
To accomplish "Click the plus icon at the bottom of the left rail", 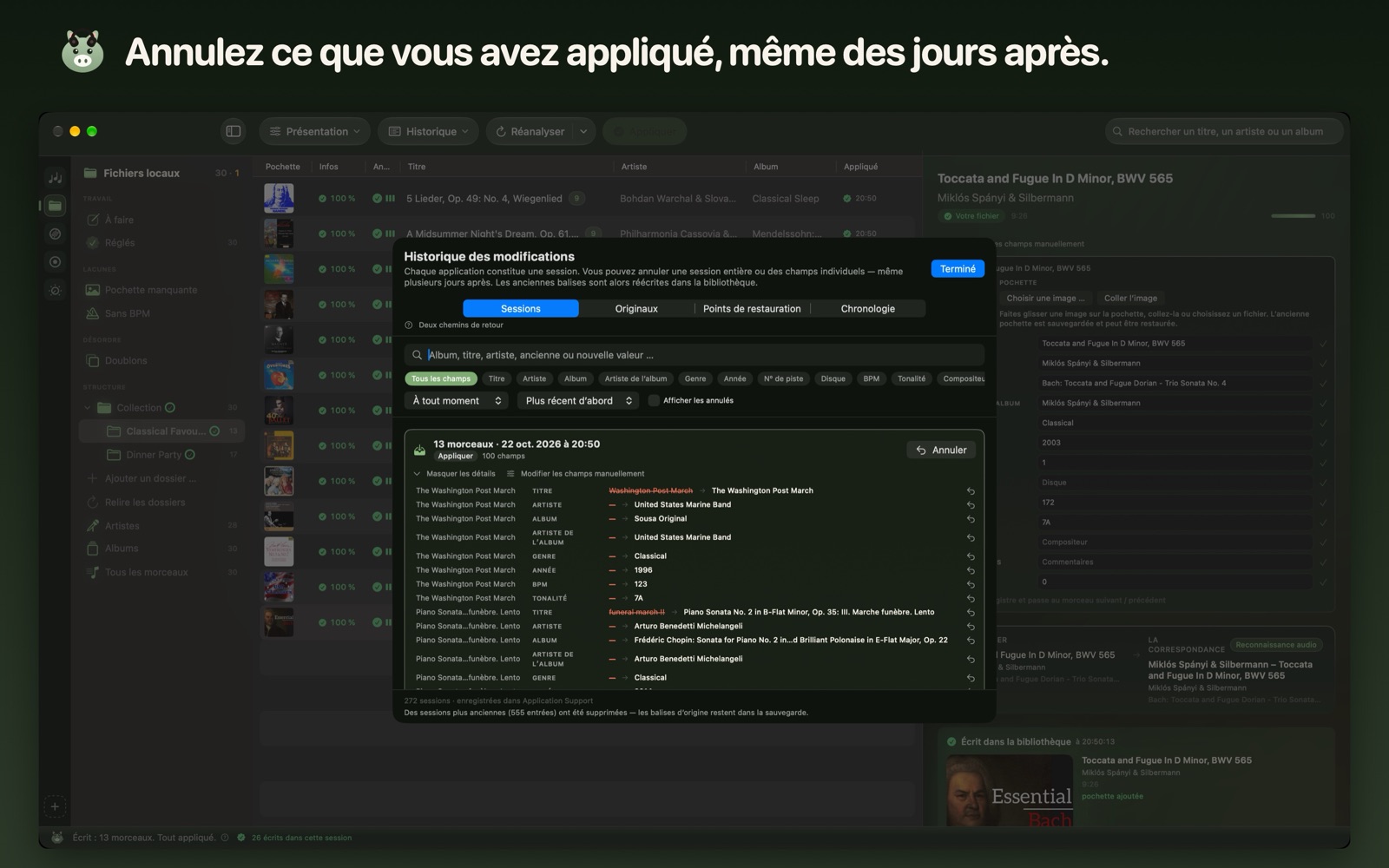I will (55, 806).
